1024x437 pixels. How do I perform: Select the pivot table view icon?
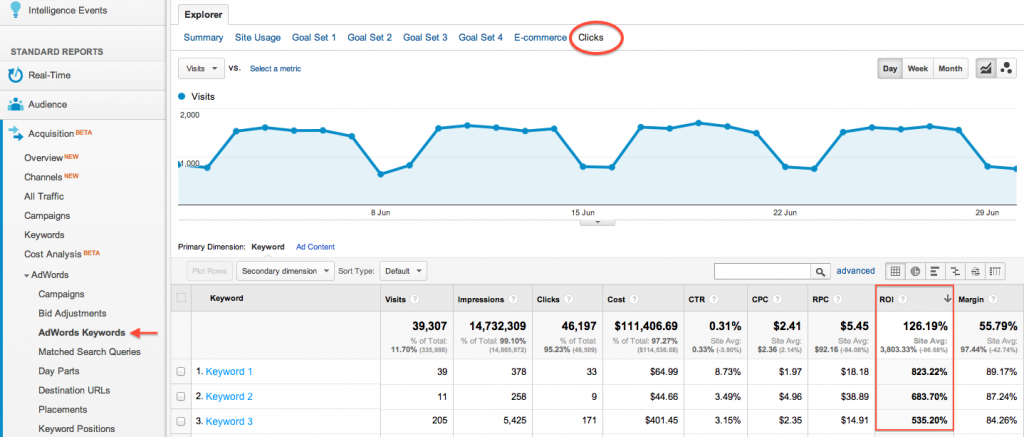995,271
